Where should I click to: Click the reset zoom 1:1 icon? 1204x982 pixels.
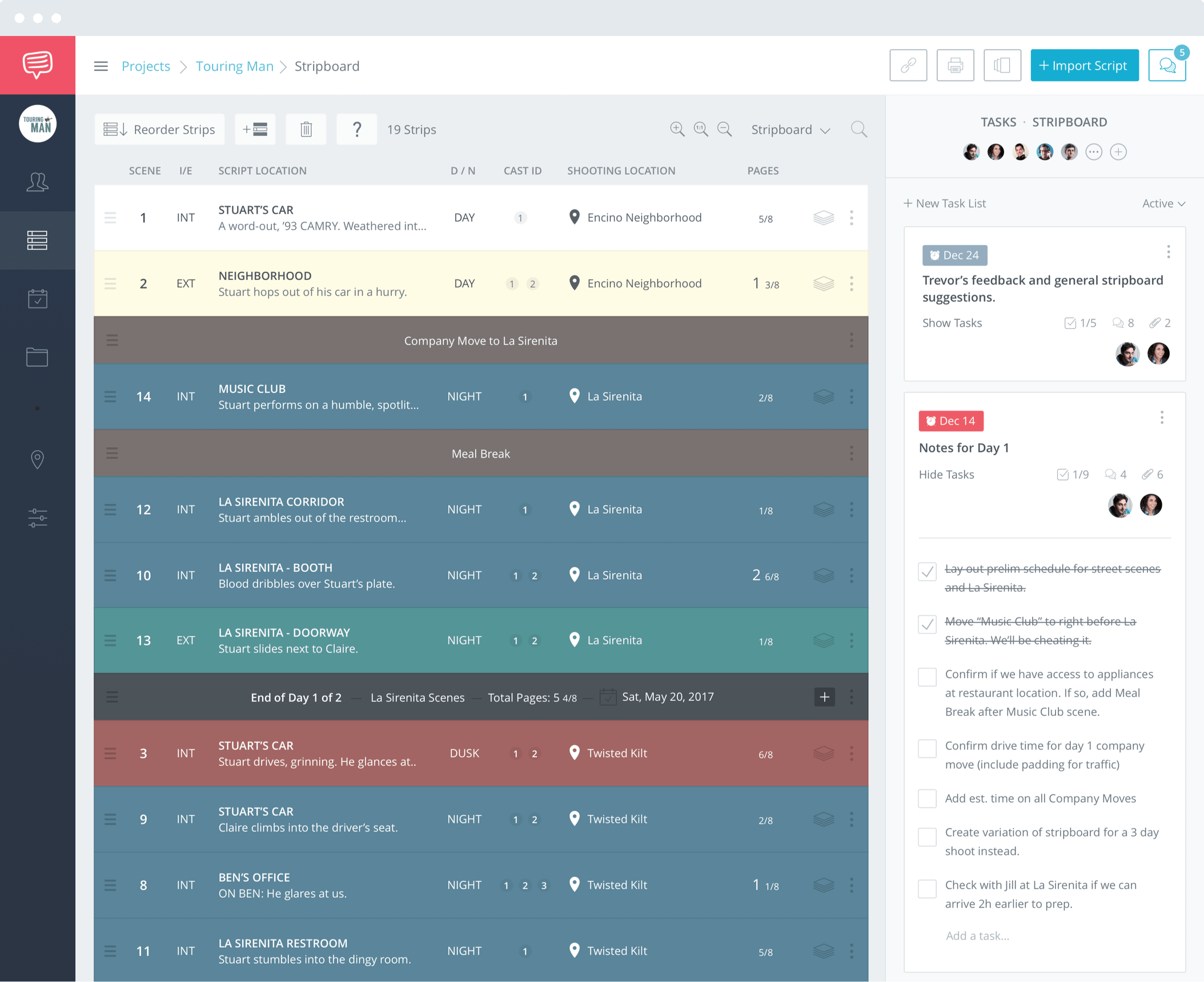pos(701,130)
